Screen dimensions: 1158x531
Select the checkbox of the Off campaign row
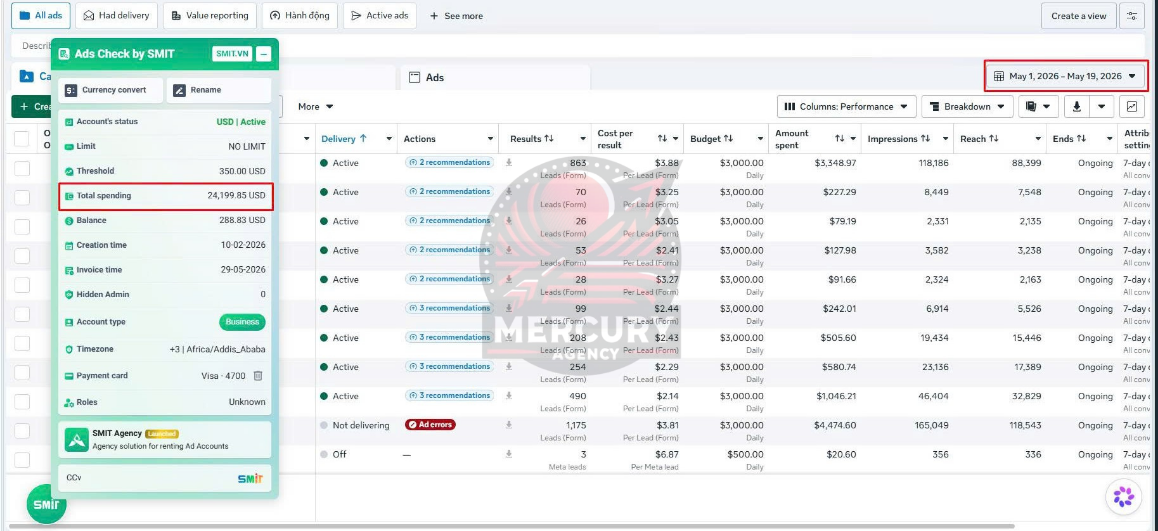click(22, 460)
